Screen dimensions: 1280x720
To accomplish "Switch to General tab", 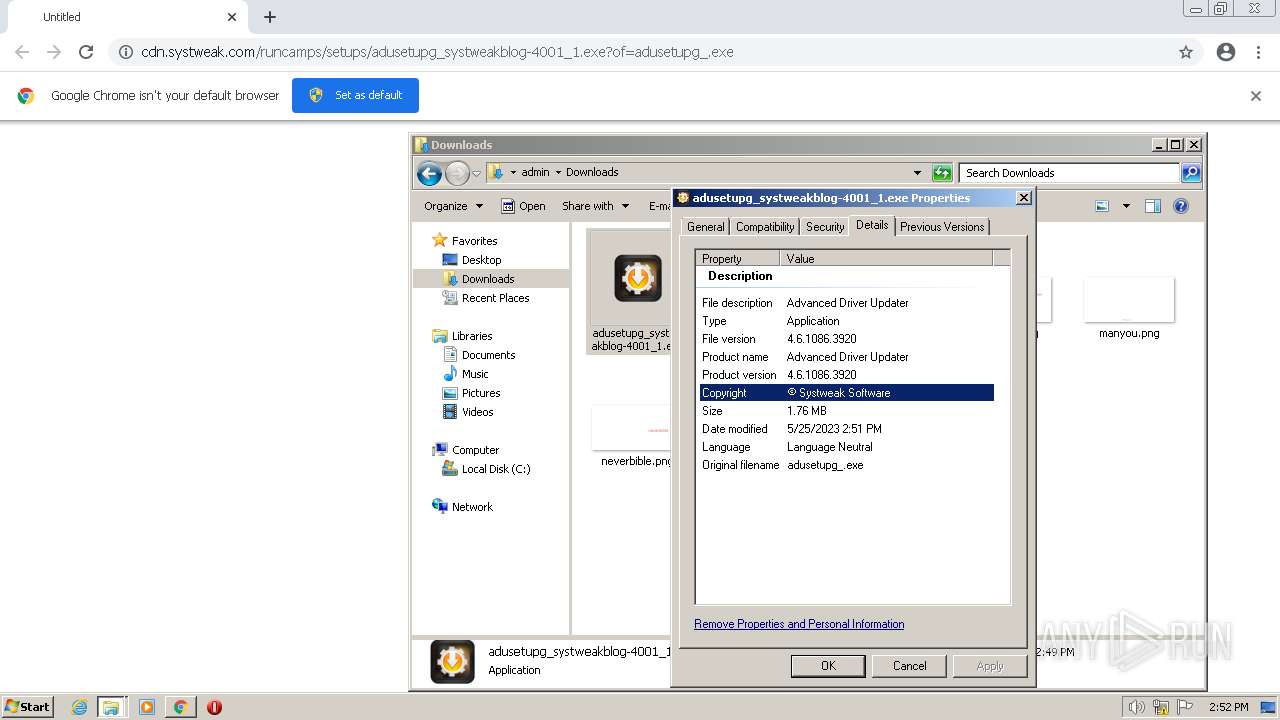I will coord(705,227).
